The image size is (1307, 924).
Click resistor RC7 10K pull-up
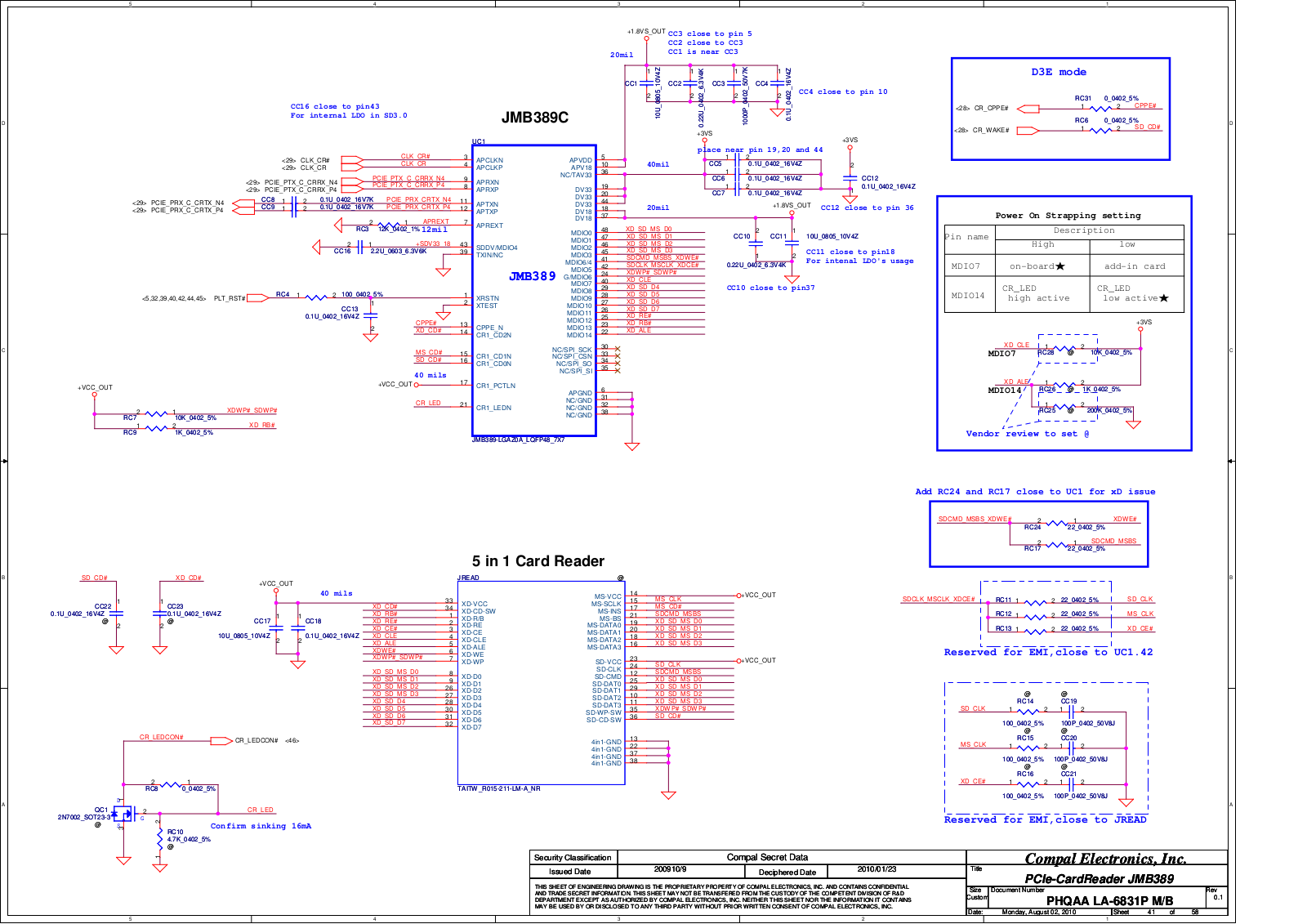point(156,413)
